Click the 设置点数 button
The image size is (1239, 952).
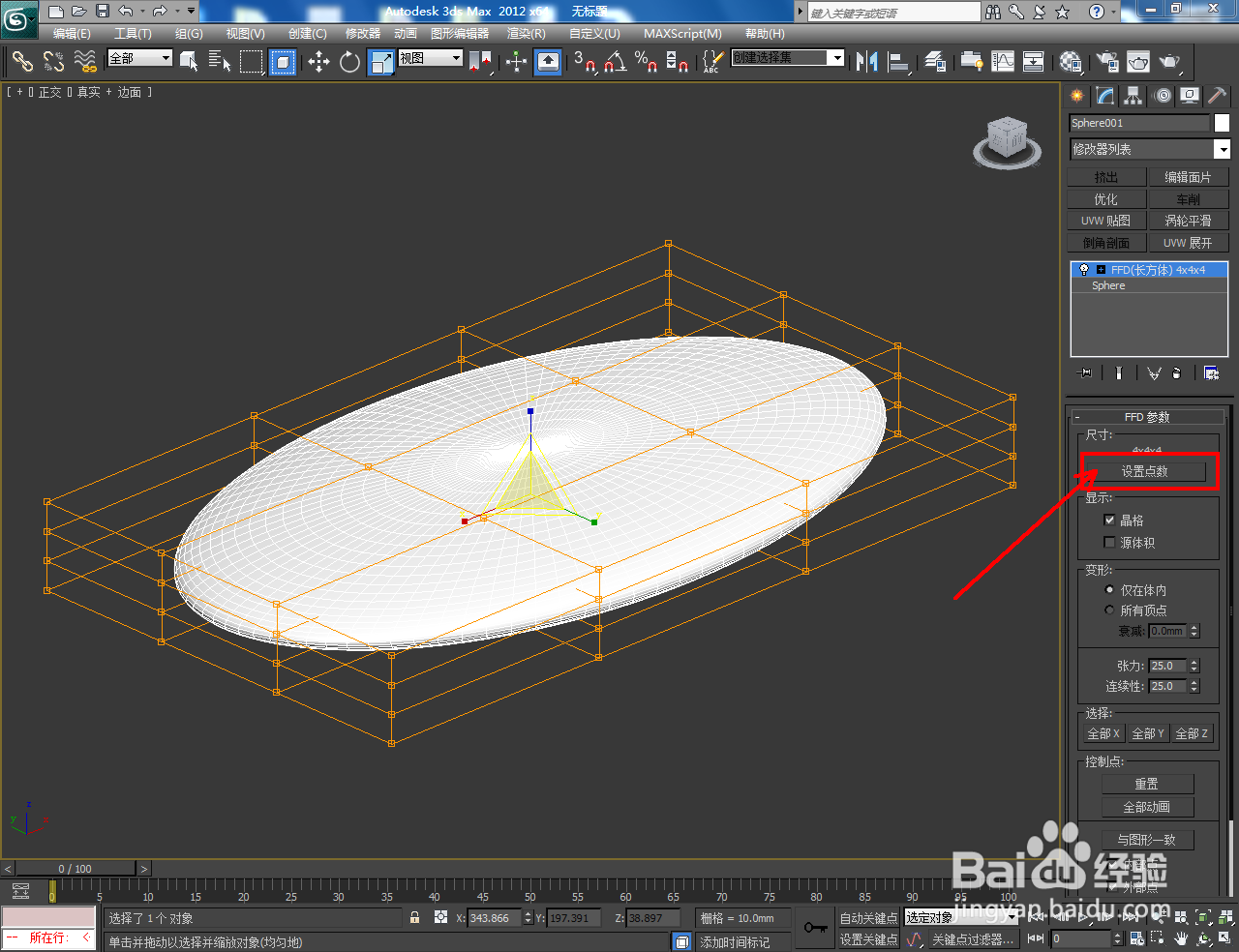[x=1144, y=471]
